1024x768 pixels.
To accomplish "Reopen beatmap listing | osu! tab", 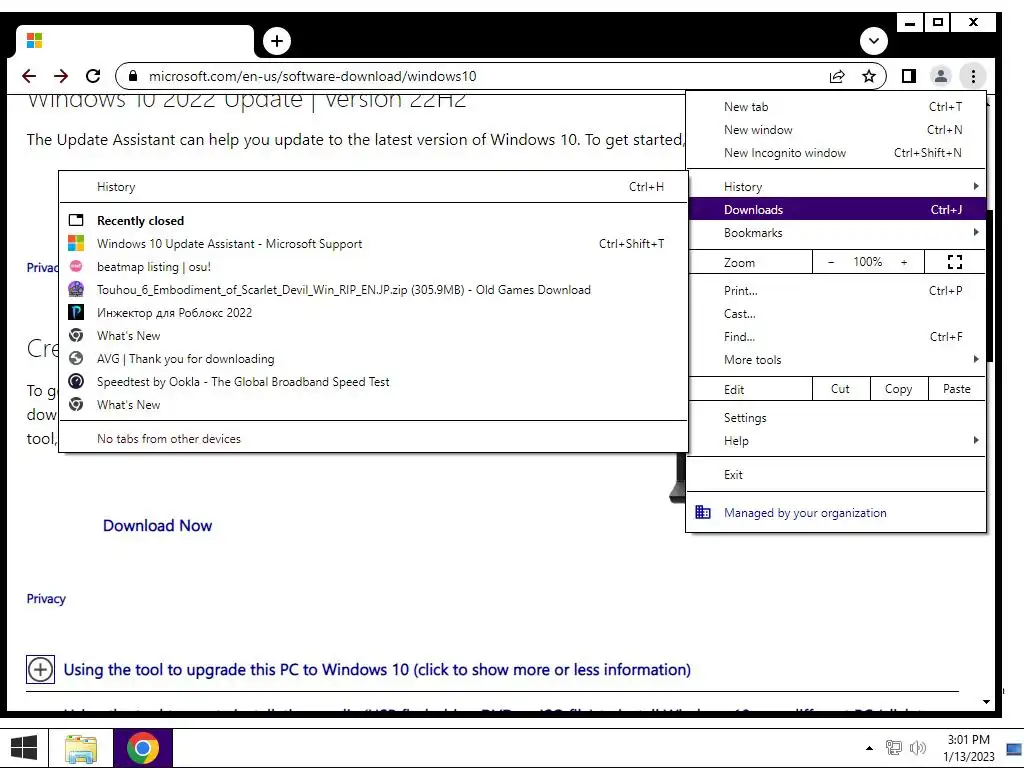I will click(x=374, y=266).
